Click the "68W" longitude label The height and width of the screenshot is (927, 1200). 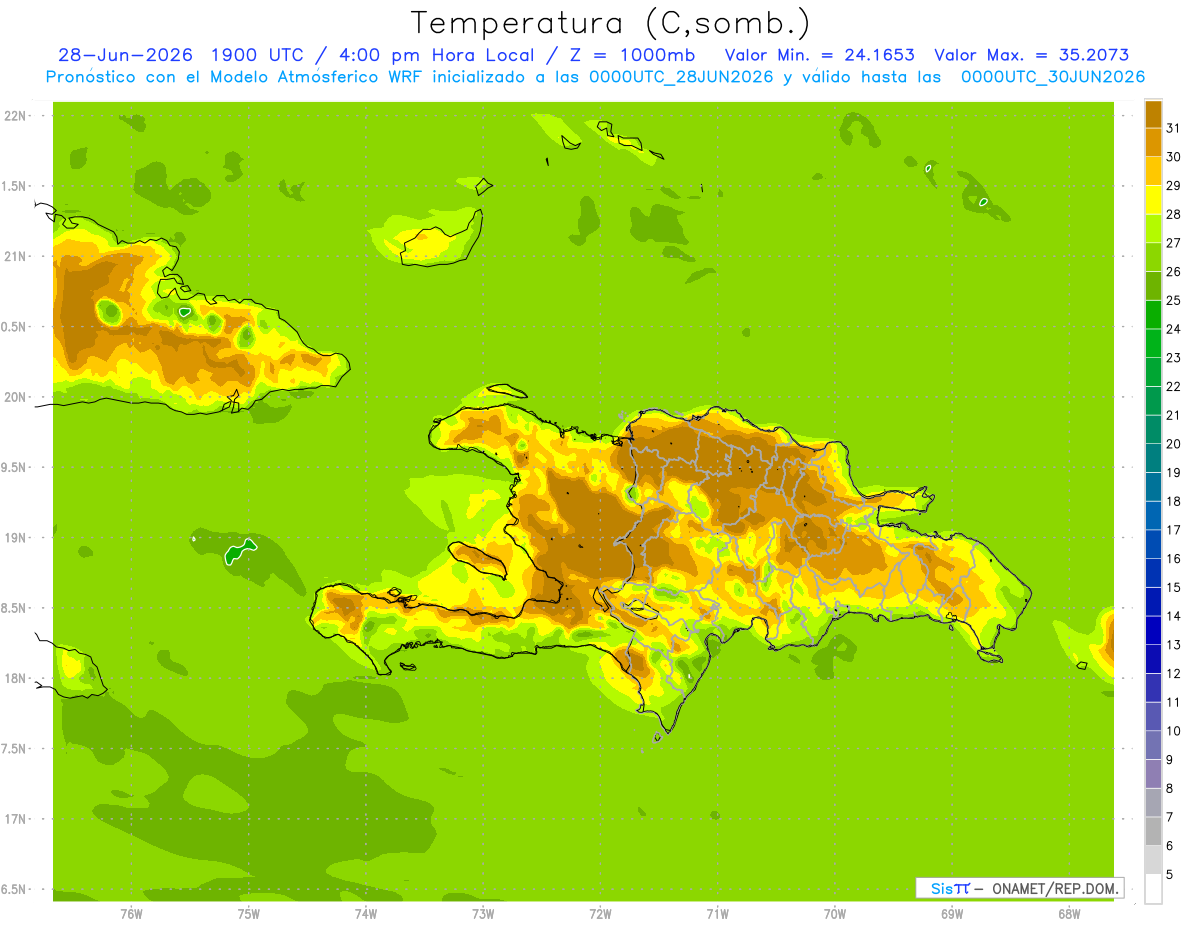[x=1069, y=913]
